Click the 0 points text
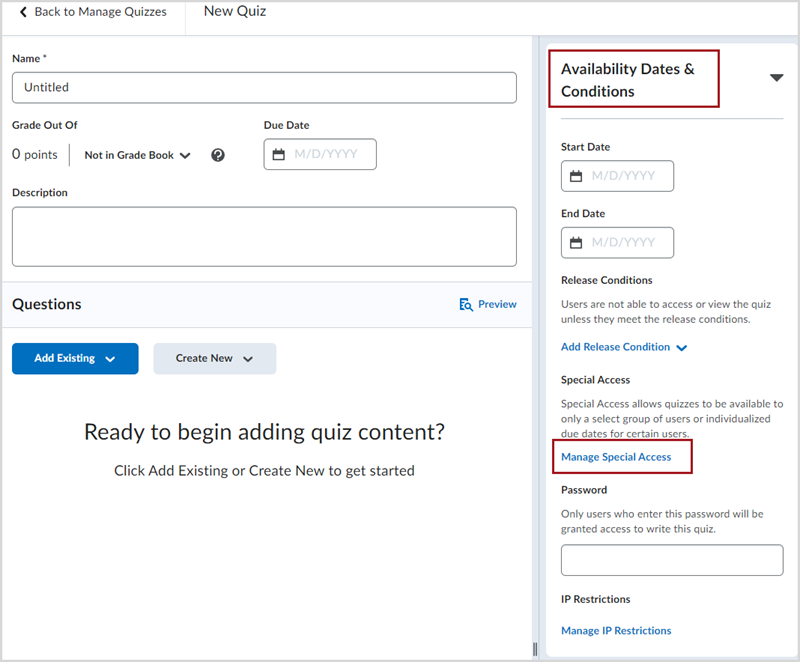800x662 pixels. [x=35, y=155]
